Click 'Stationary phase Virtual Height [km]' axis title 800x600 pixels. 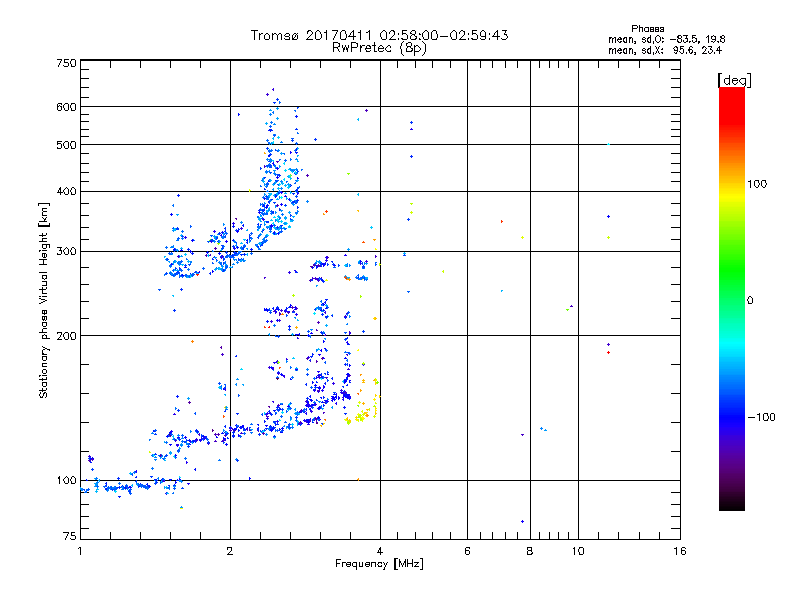coord(44,301)
